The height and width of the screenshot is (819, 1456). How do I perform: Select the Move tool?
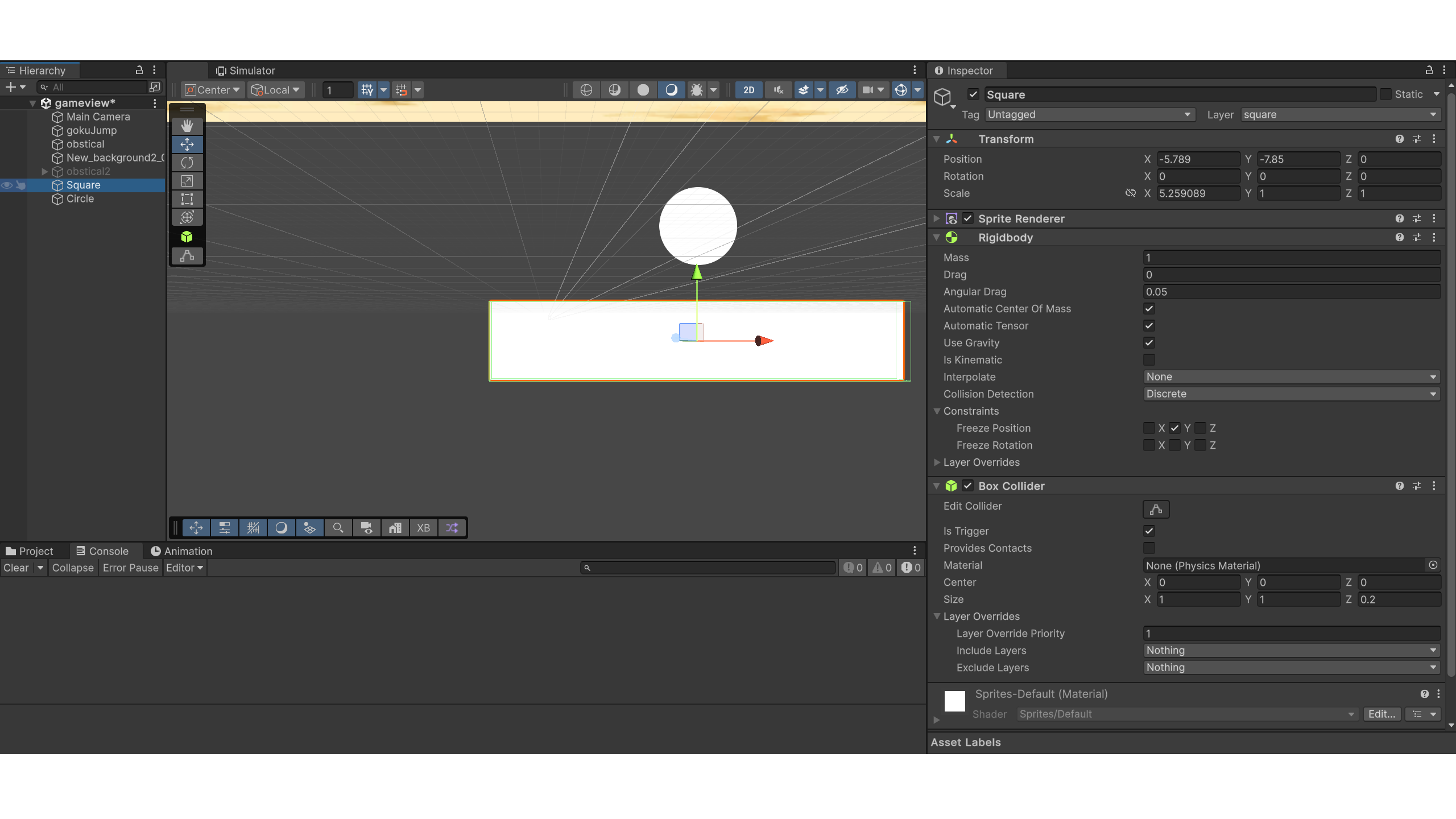187,144
